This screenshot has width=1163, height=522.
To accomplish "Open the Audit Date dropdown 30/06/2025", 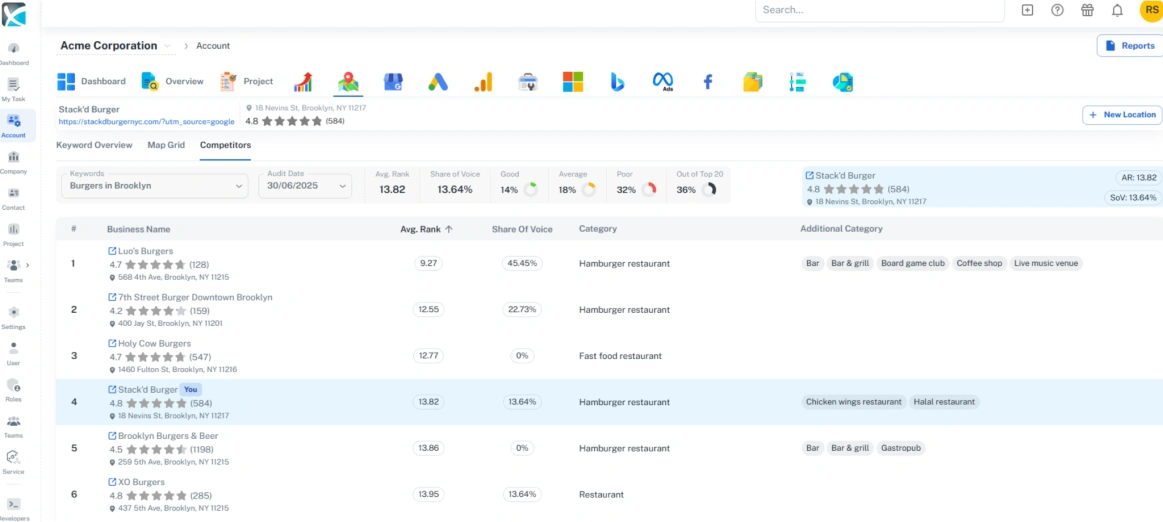I will tap(305, 185).
